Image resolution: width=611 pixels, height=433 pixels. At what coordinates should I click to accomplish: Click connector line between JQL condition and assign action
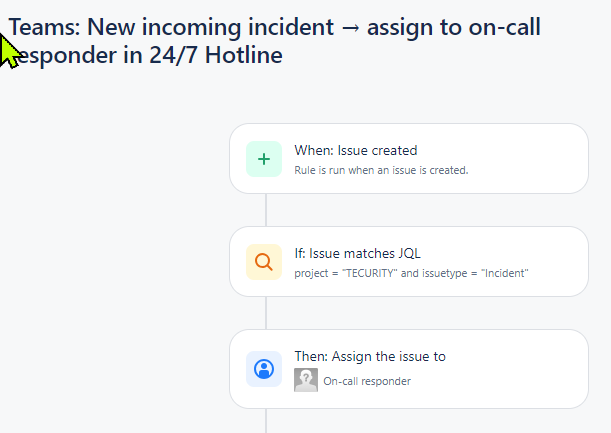click(x=266, y=312)
